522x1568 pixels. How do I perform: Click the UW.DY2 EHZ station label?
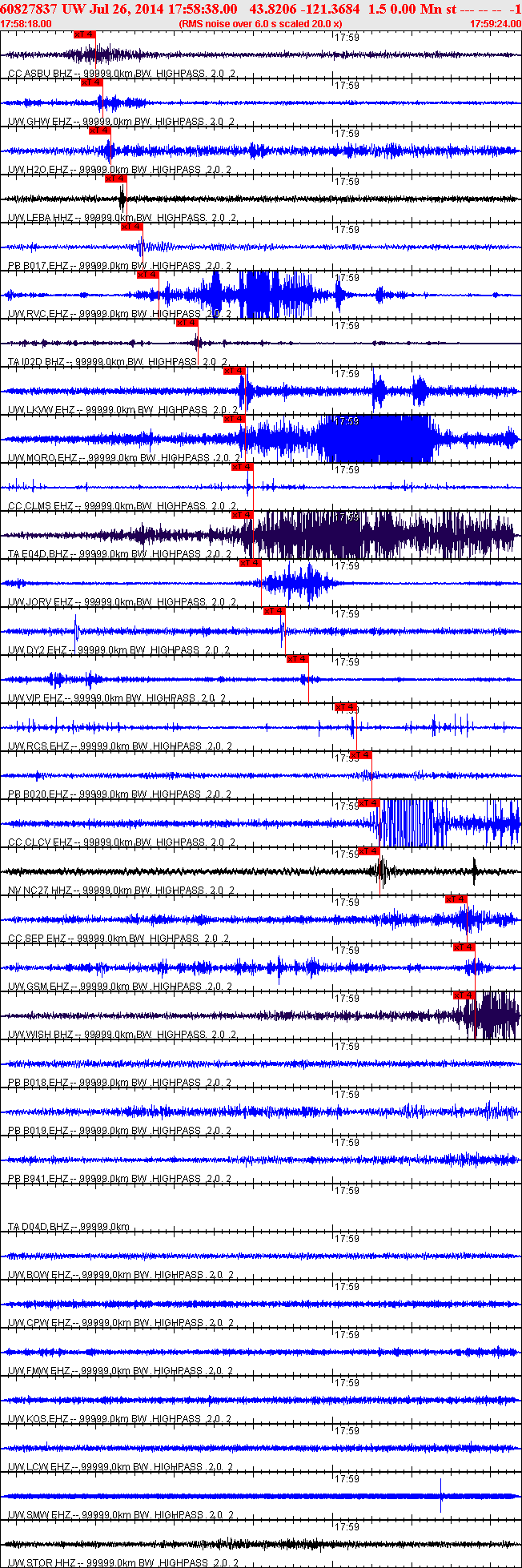point(118,650)
